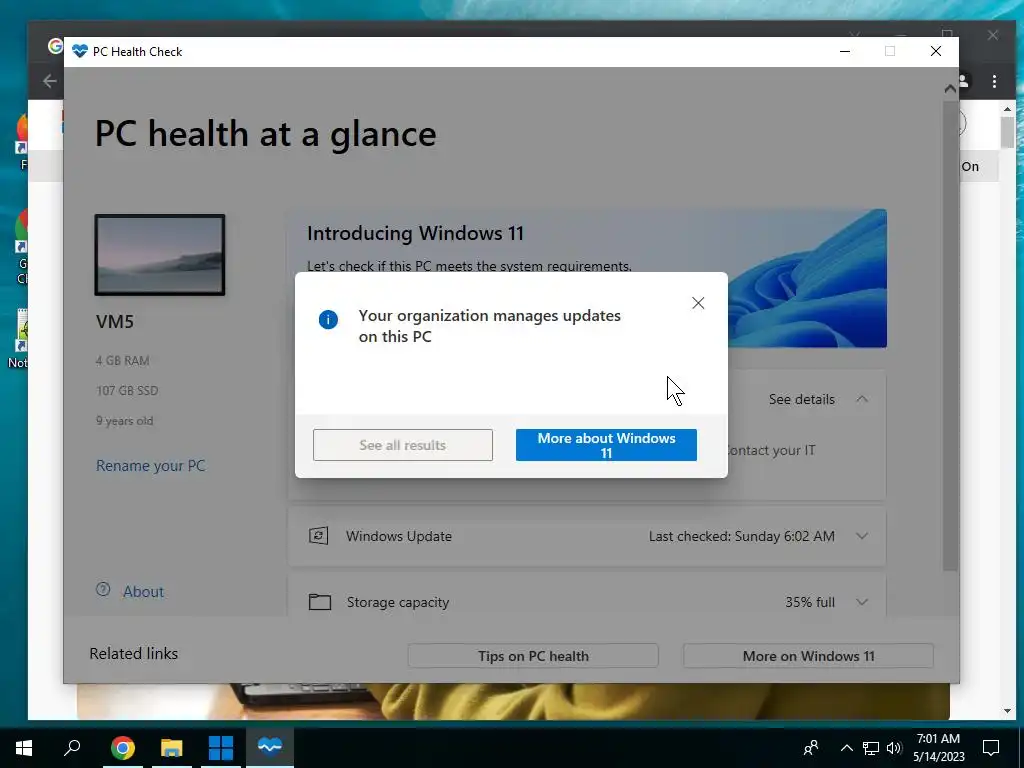Viewport: 1024px width, 768px height.
Task: Click the PC Health Check heart icon in title bar
Action: (80, 51)
